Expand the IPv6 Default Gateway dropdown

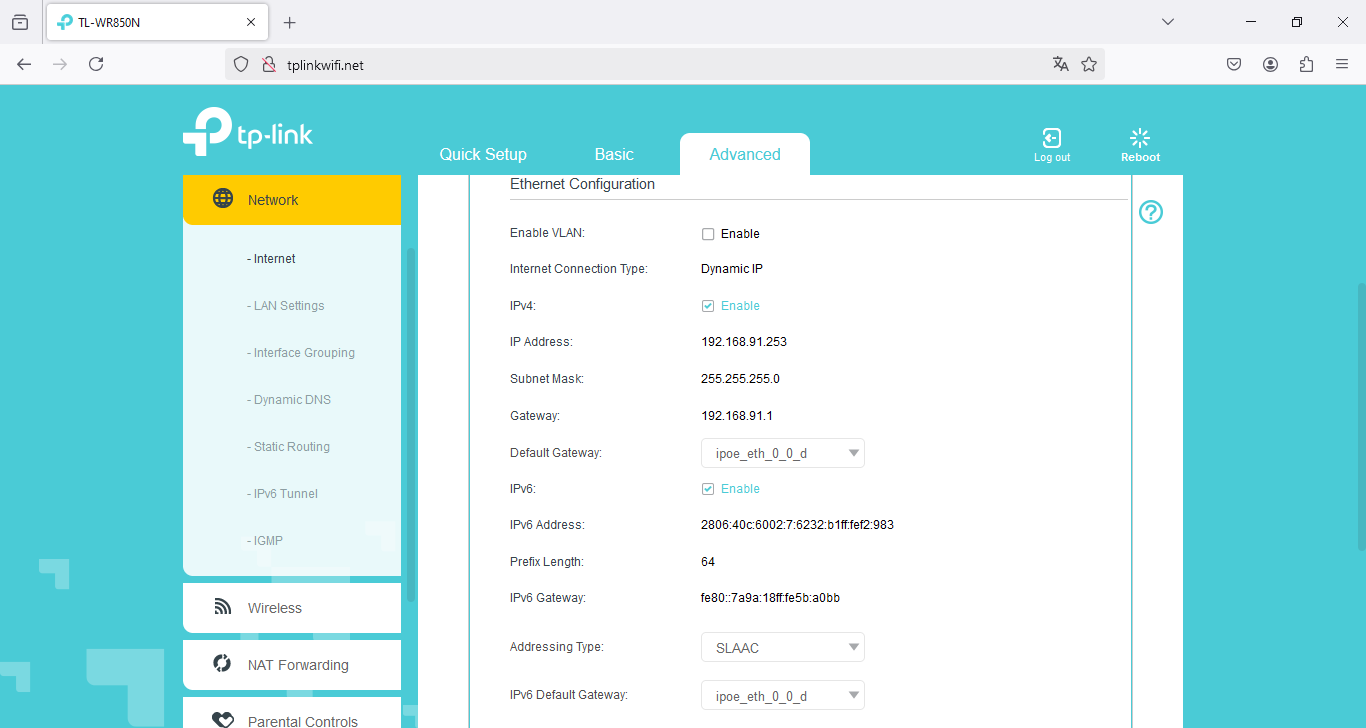(x=782, y=695)
